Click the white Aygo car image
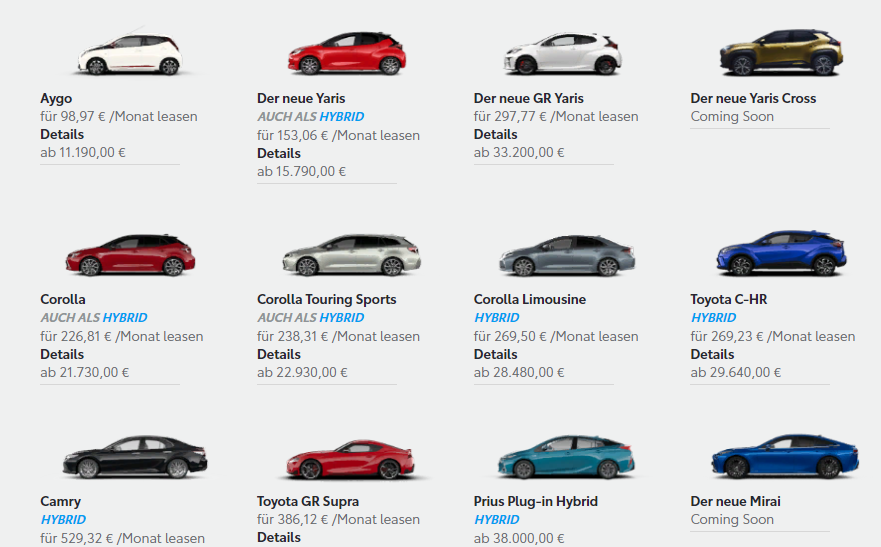Image resolution: width=881 pixels, height=547 pixels. [130, 54]
